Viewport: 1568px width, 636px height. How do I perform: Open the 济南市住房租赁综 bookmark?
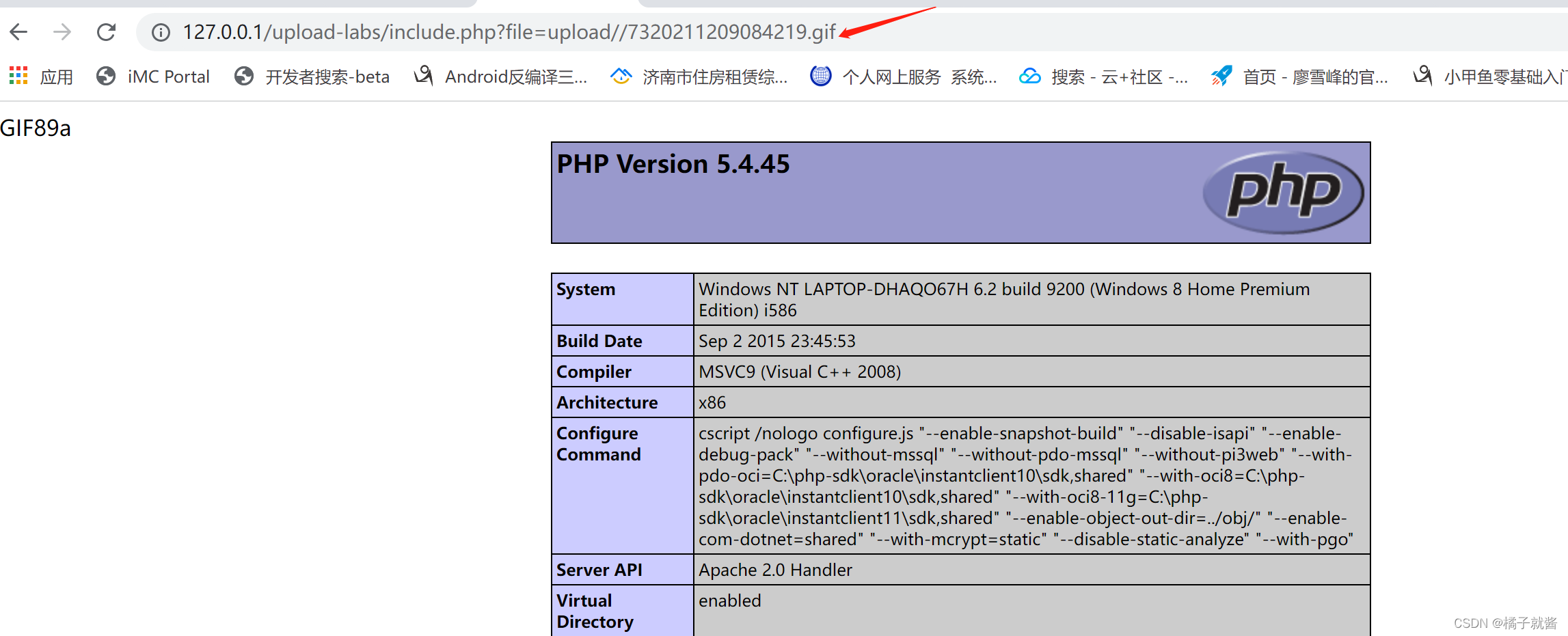(x=699, y=77)
